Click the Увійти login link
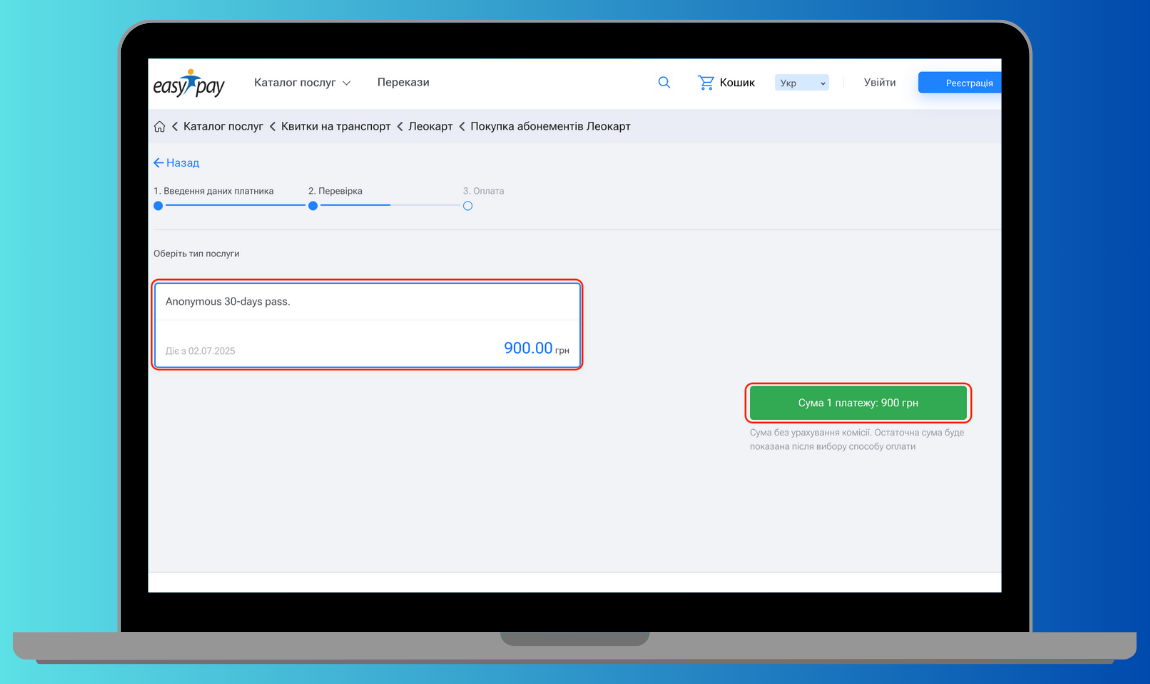Viewport: 1150px width, 684px height. (x=879, y=82)
